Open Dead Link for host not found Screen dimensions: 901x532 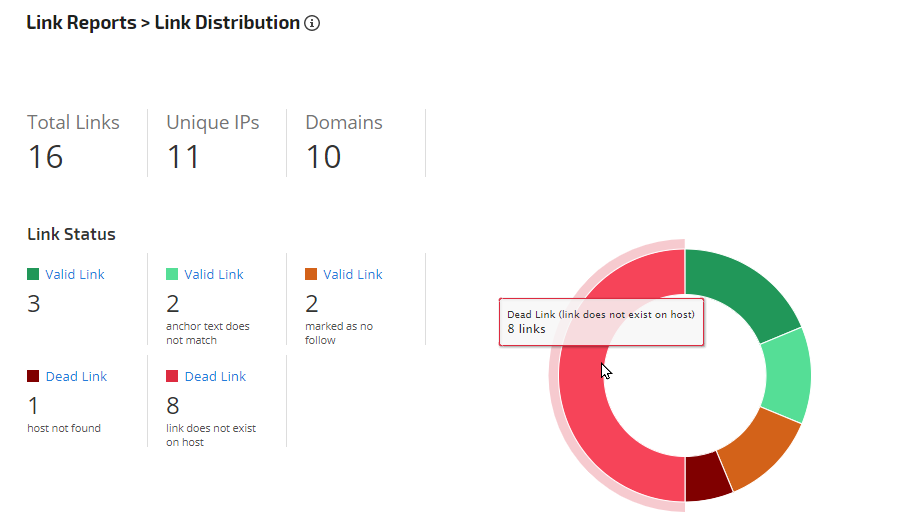[x=76, y=376]
